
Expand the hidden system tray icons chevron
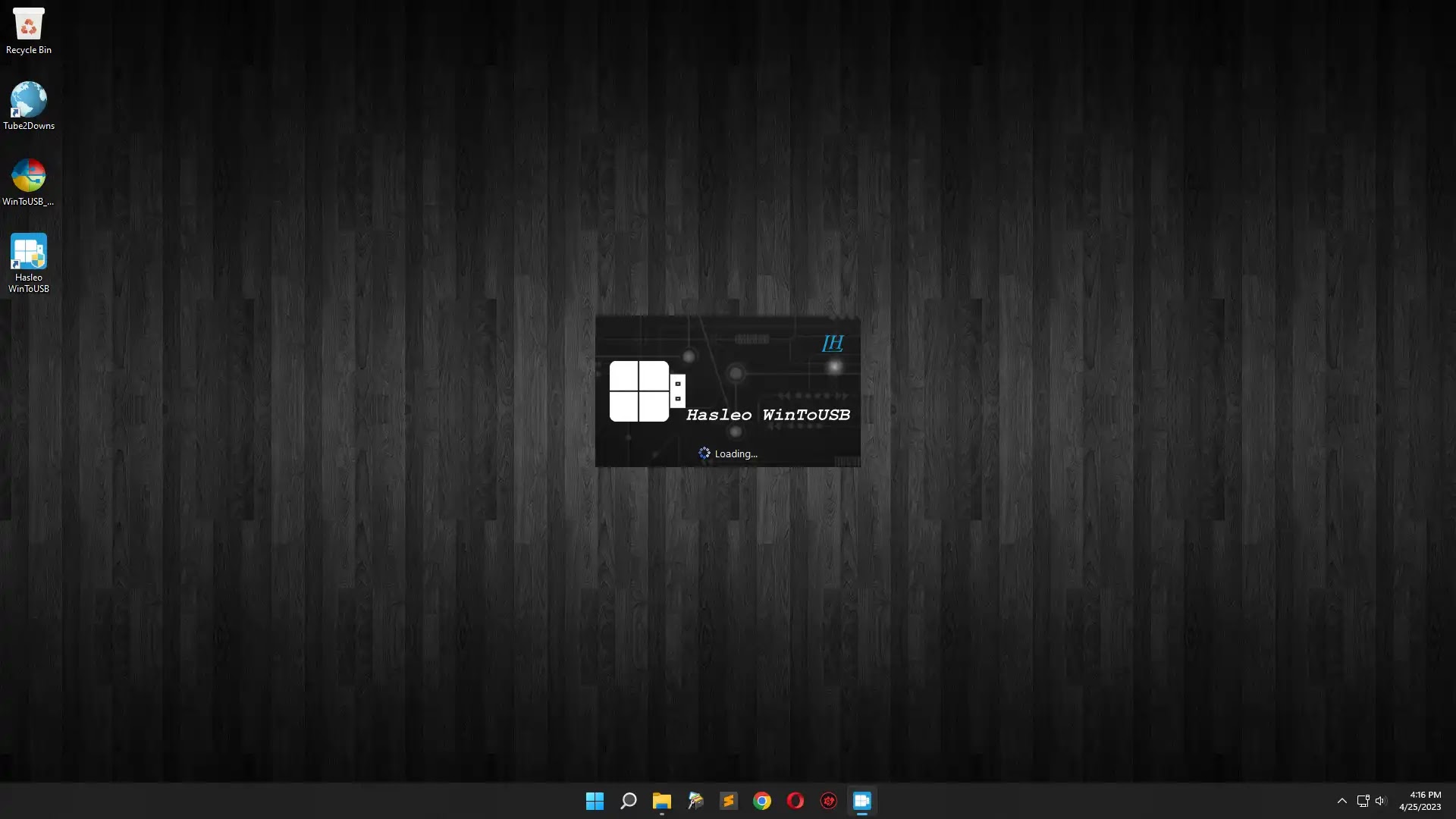tap(1341, 801)
